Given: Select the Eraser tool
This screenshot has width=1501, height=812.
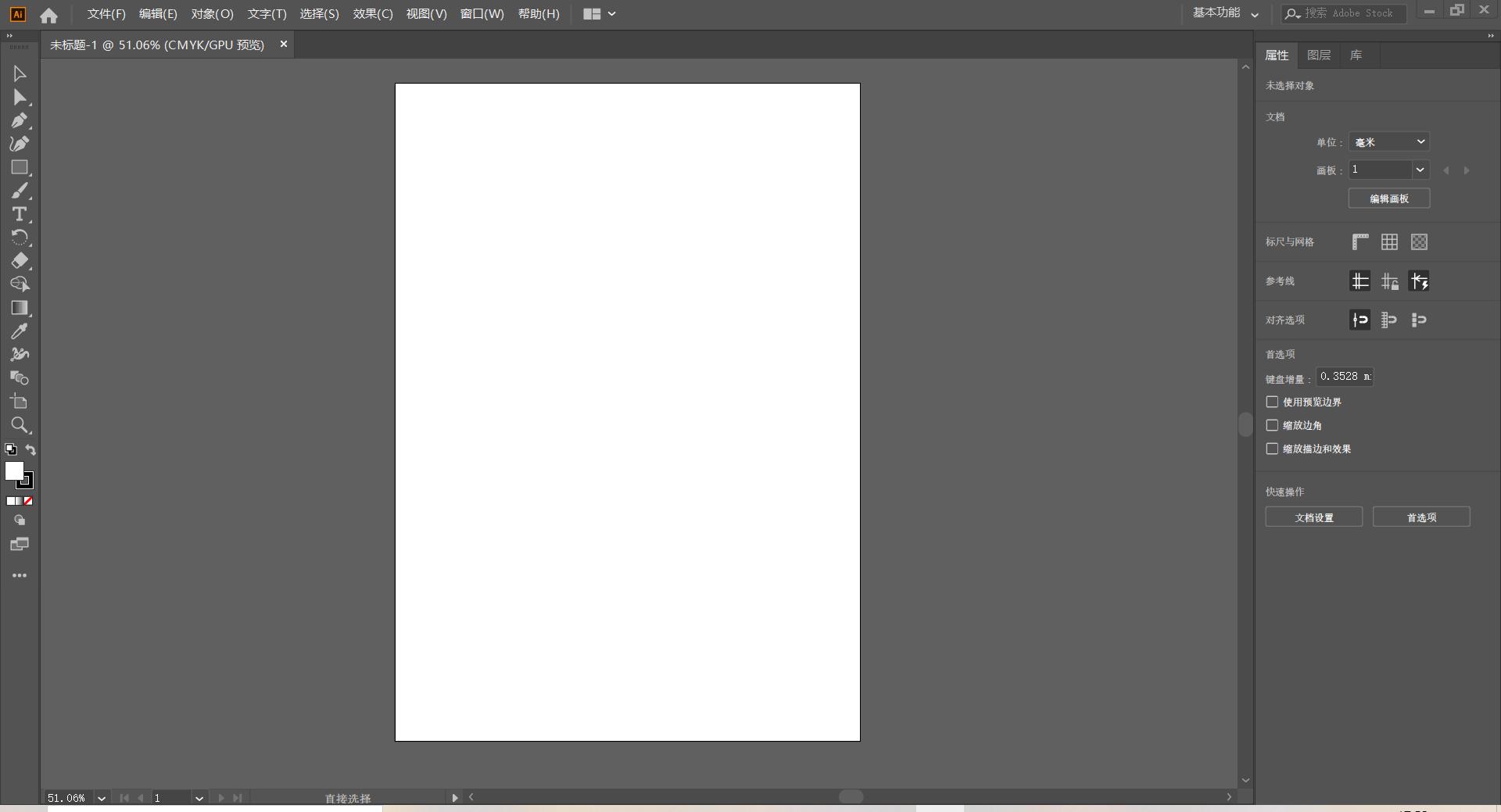Looking at the screenshot, I should (20, 261).
